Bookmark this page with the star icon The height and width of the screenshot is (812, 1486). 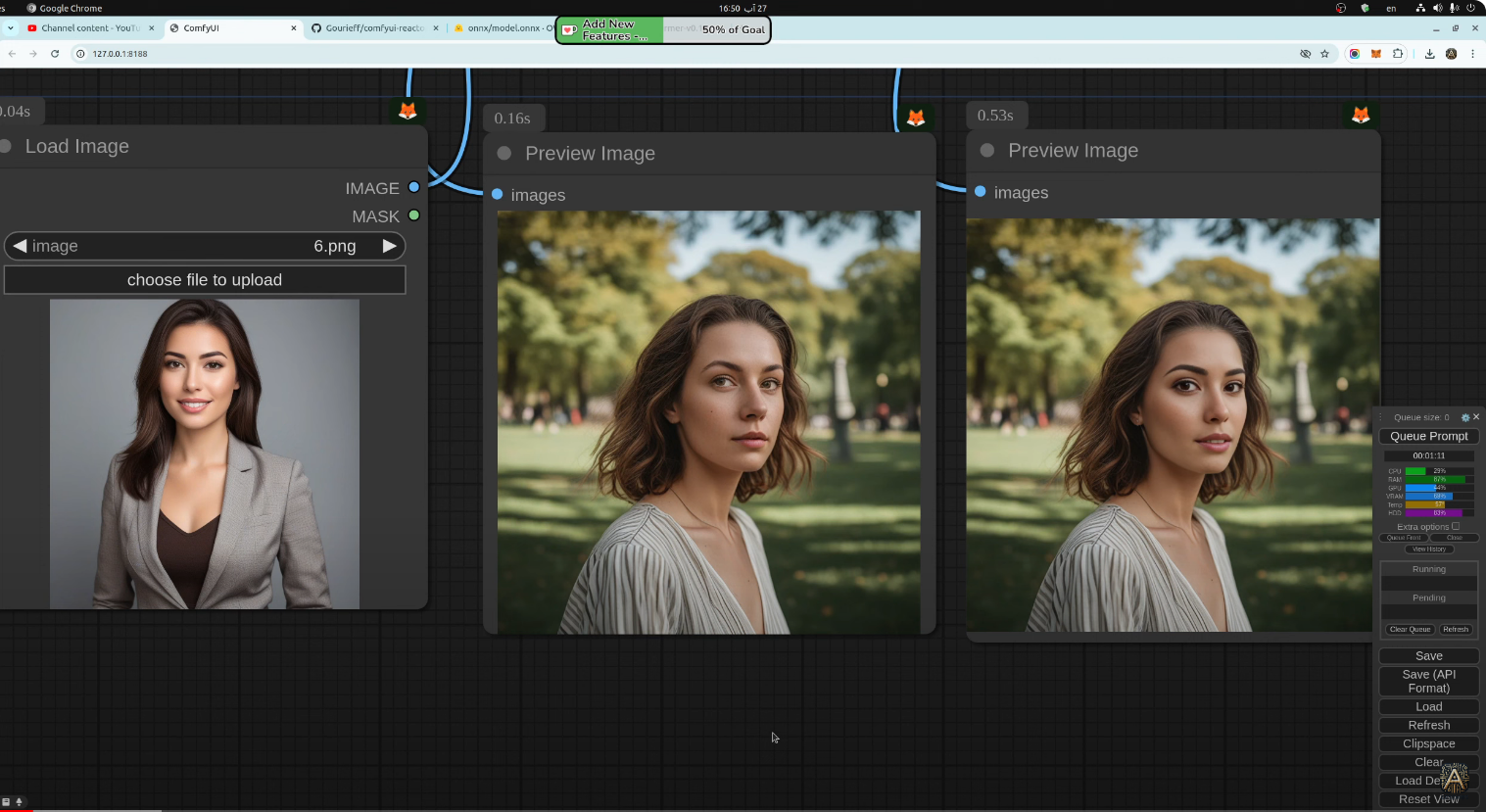pos(1325,54)
